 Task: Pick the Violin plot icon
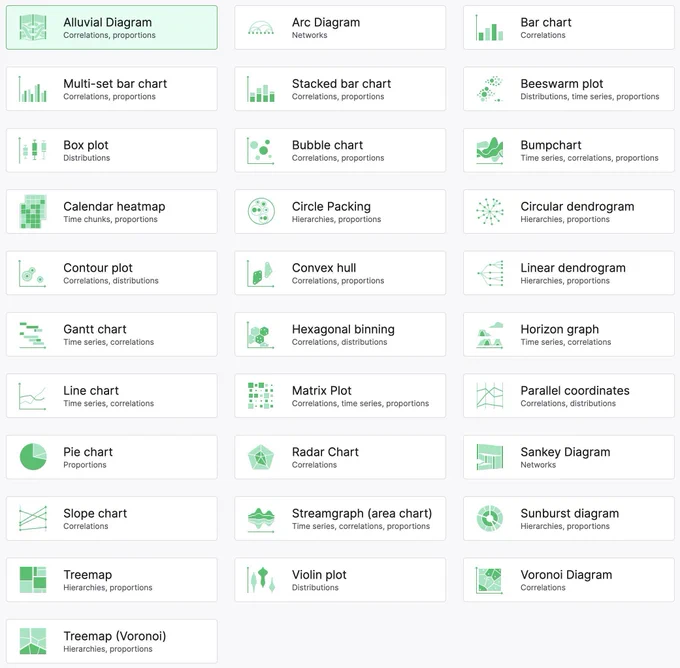(x=261, y=580)
